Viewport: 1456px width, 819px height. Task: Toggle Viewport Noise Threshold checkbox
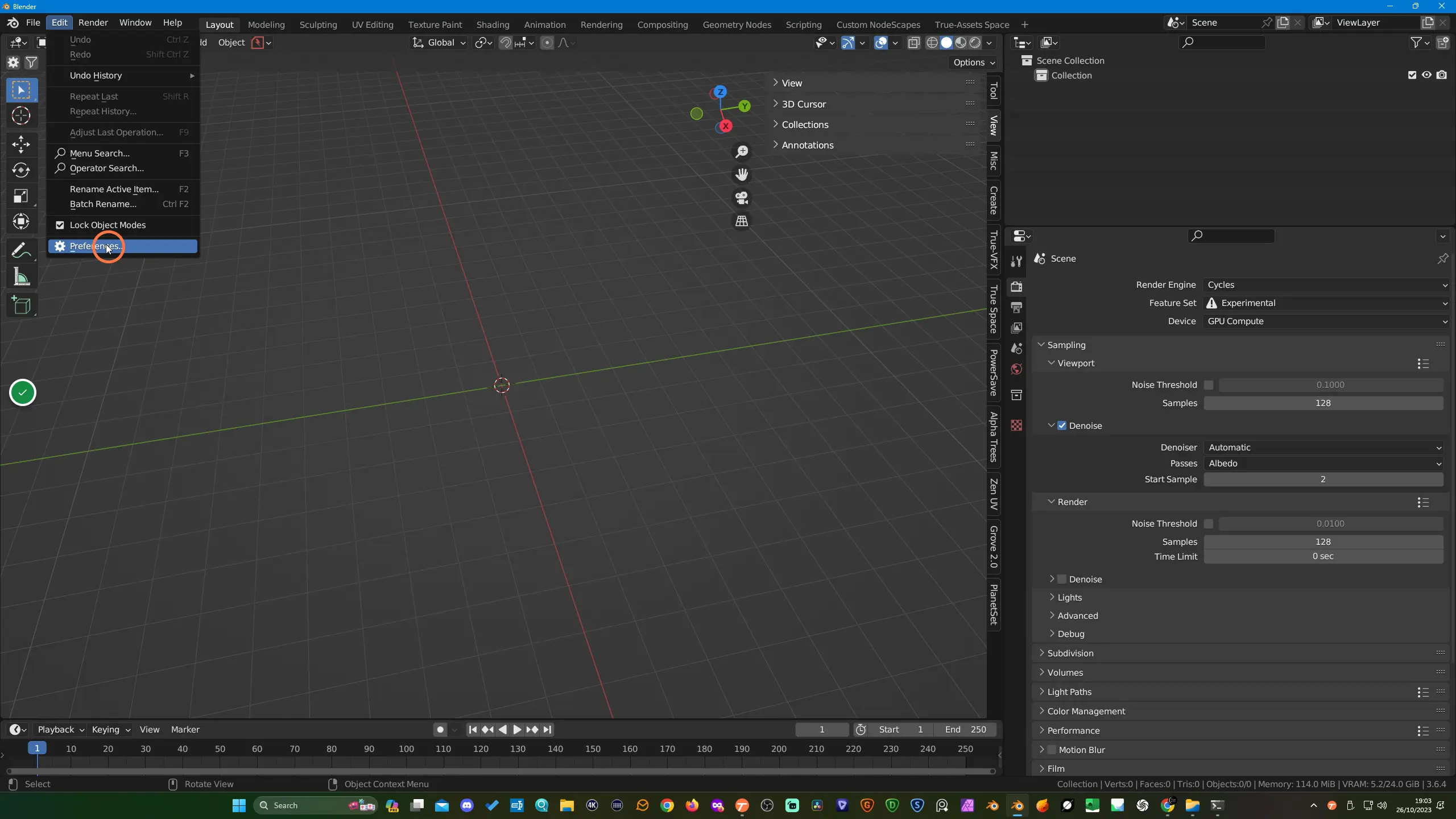(1209, 385)
